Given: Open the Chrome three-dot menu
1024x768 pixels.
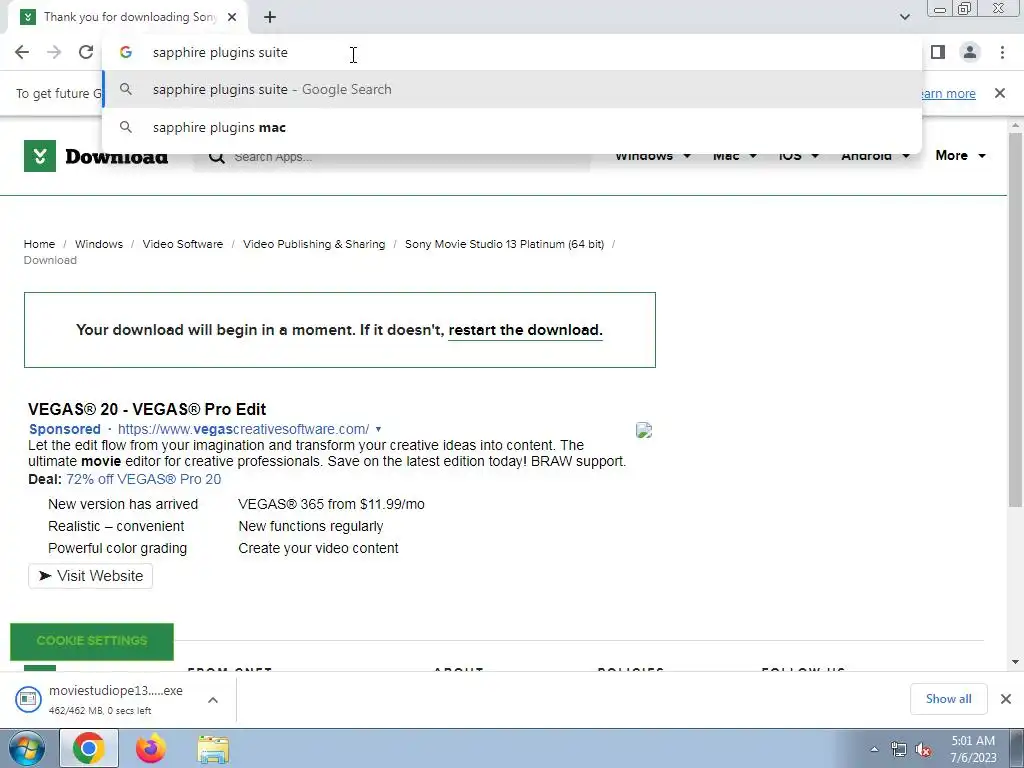Looking at the screenshot, I should point(1002,52).
